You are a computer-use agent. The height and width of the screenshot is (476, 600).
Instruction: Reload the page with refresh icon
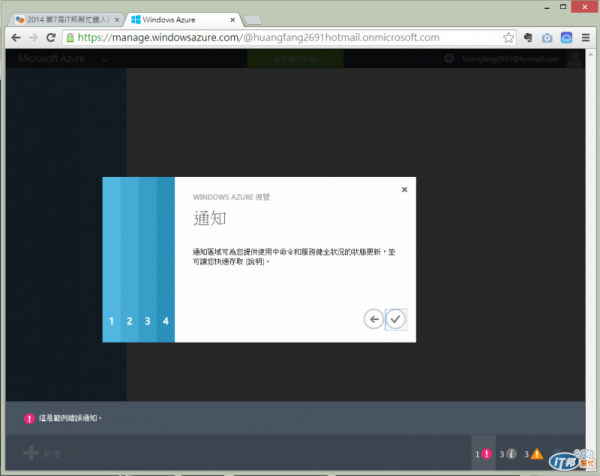coord(51,37)
